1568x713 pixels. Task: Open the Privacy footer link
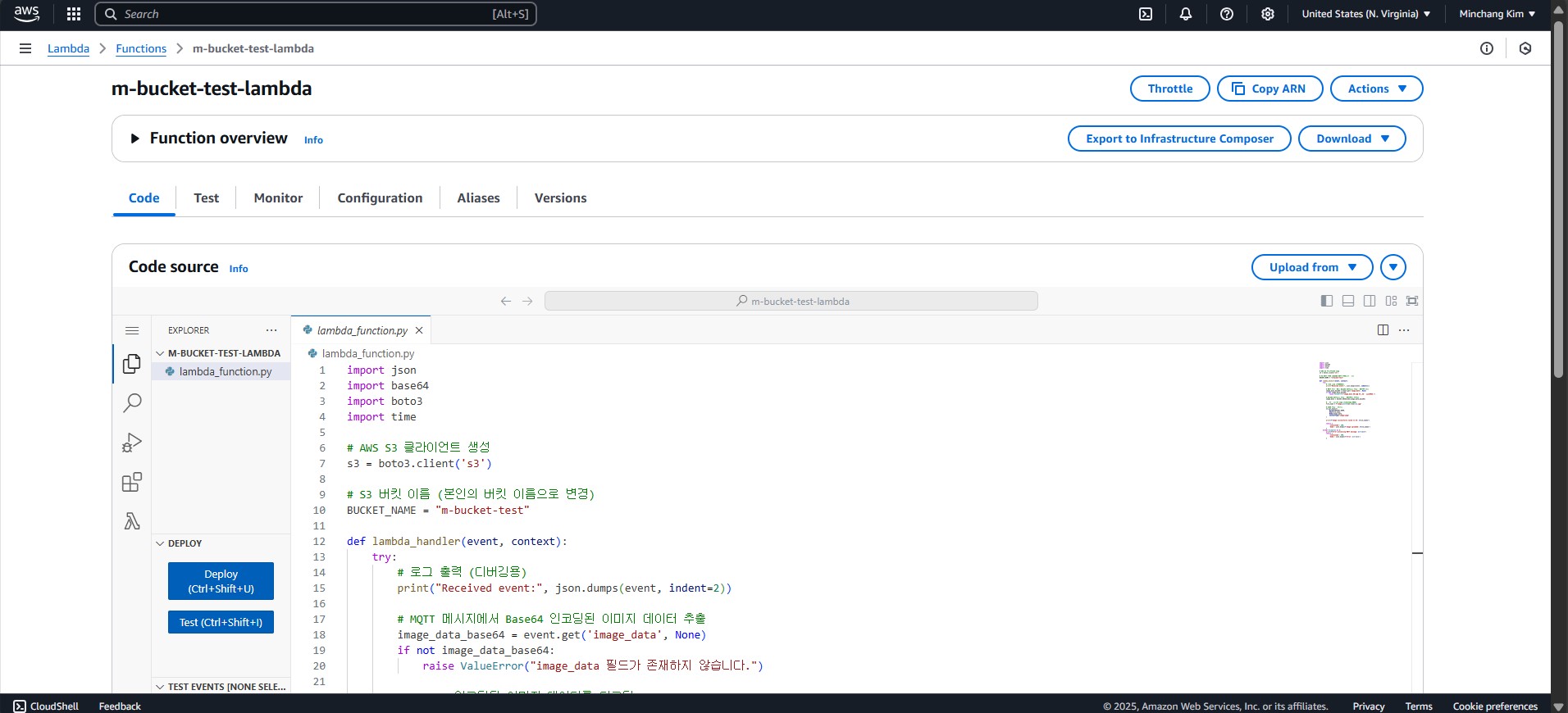click(x=1369, y=706)
